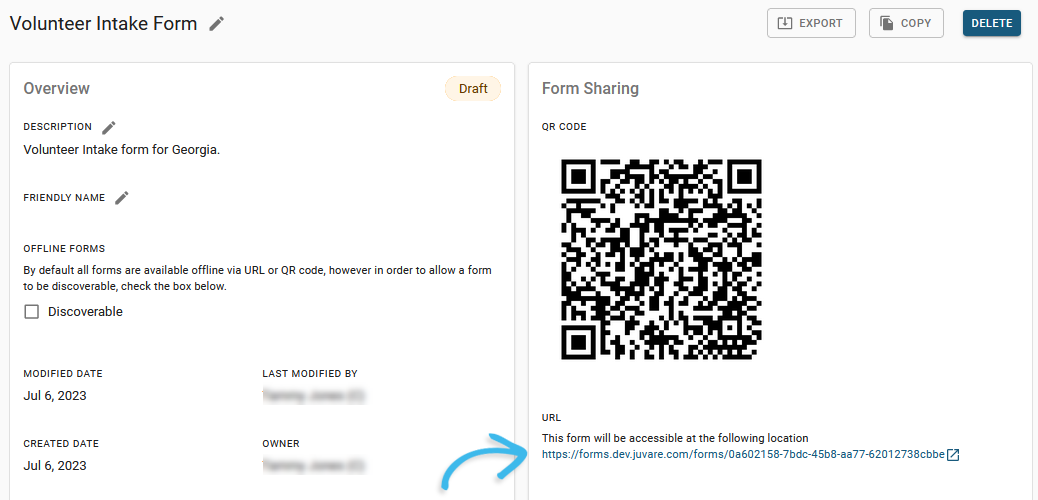Viewport: 1038px width, 500px height.
Task: Click the Volunteer Intake Form title text
Action: point(103,24)
